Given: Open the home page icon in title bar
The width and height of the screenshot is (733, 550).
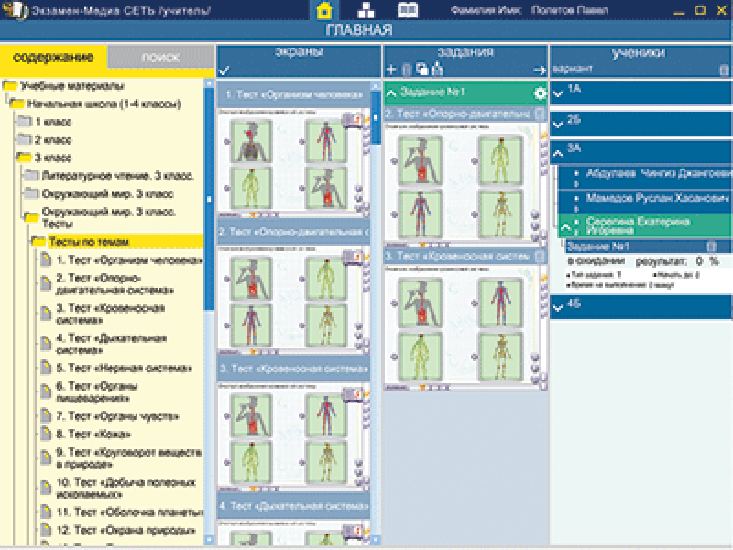Looking at the screenshot, I should (324, 10).
